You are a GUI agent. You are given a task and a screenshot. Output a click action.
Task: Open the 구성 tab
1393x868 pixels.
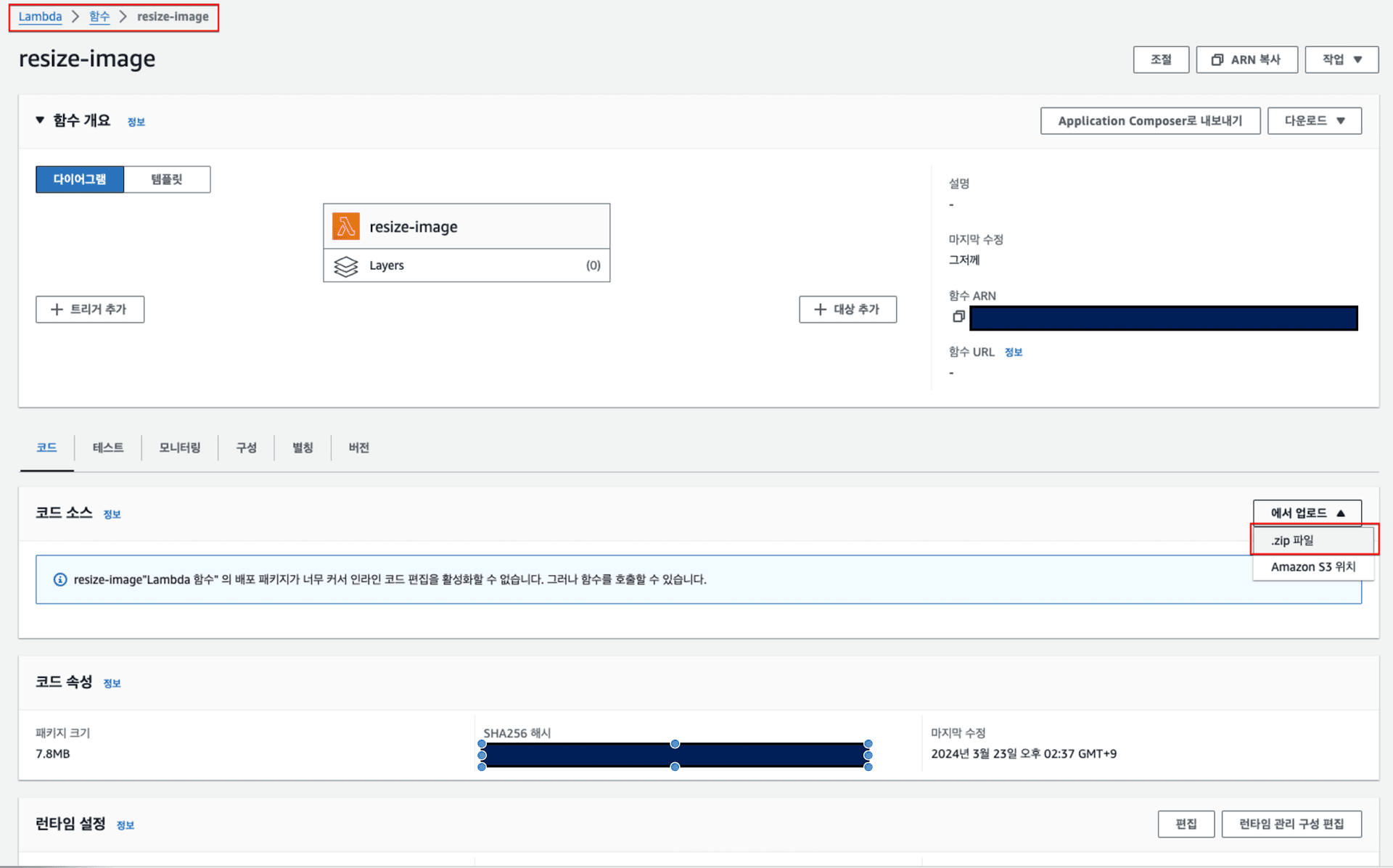pyautogui.click(x=246, y=447)
